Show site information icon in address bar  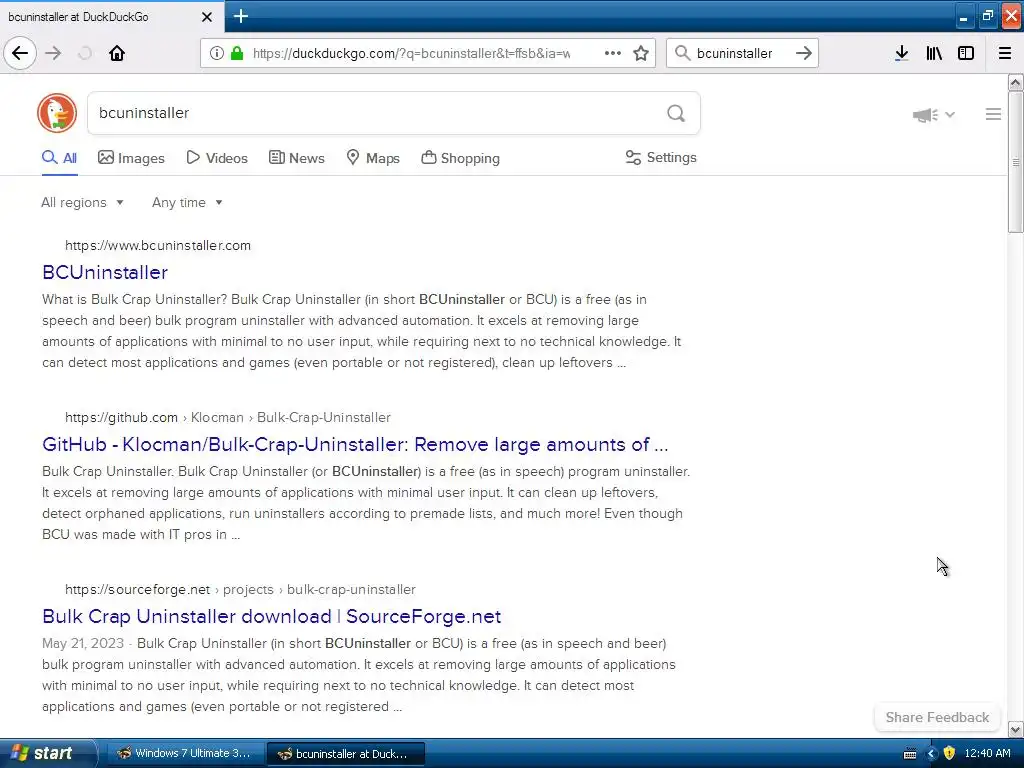(216, 53)
